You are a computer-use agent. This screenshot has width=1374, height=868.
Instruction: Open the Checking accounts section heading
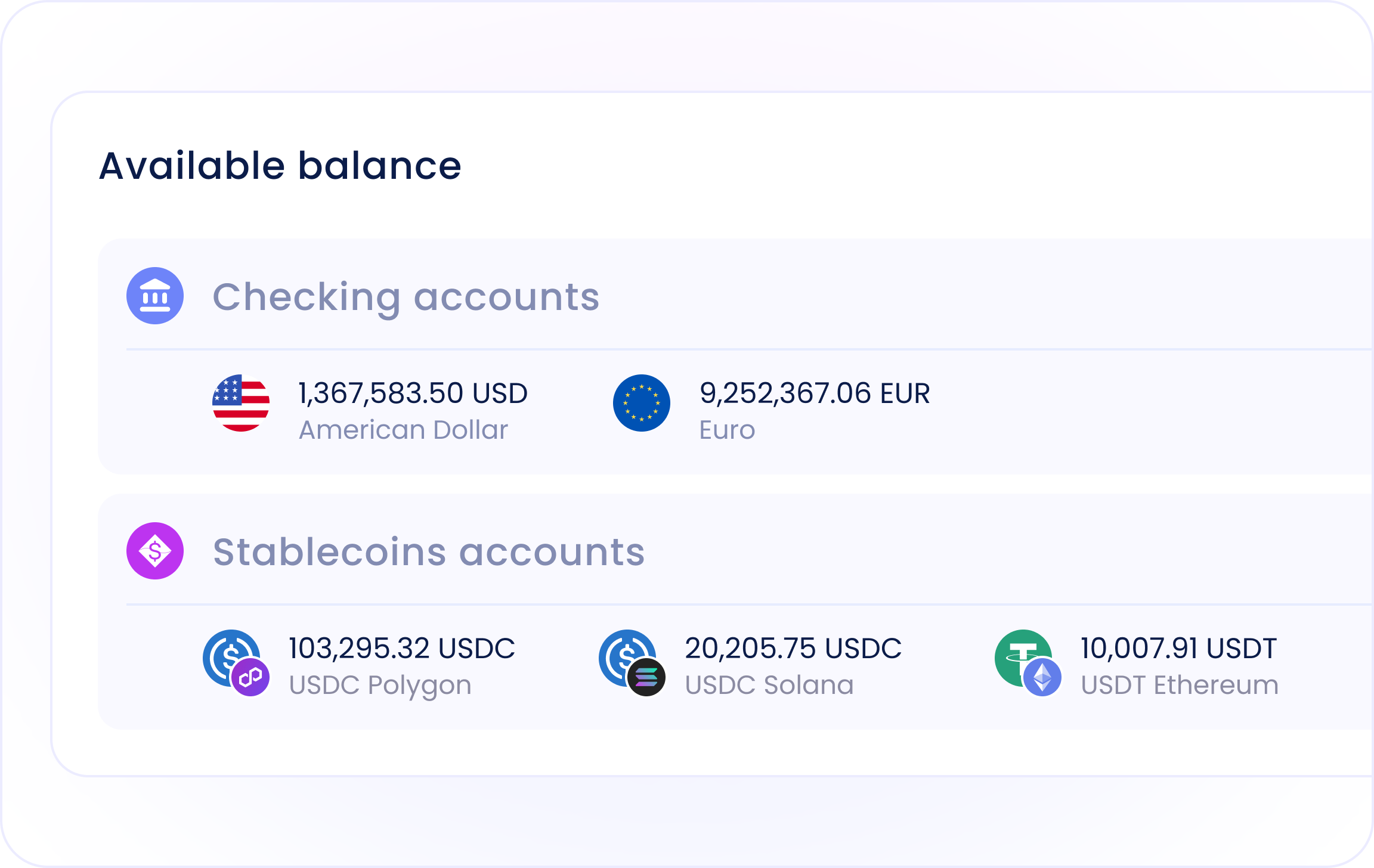pyautogui.click(x=406, y=297)
